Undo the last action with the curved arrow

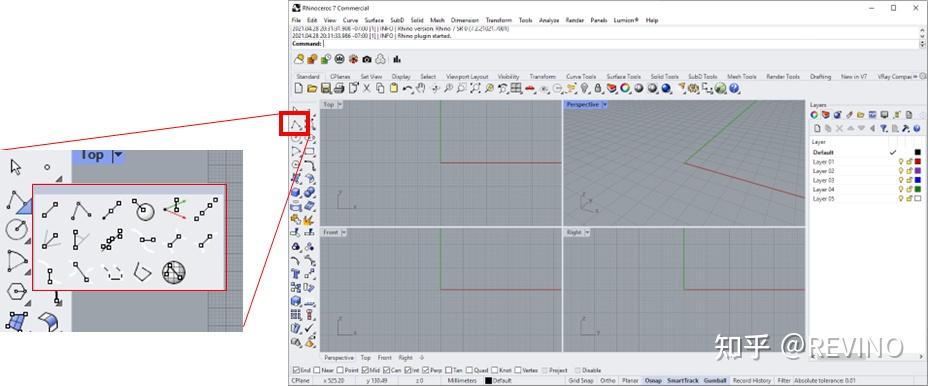coord(408,88)
